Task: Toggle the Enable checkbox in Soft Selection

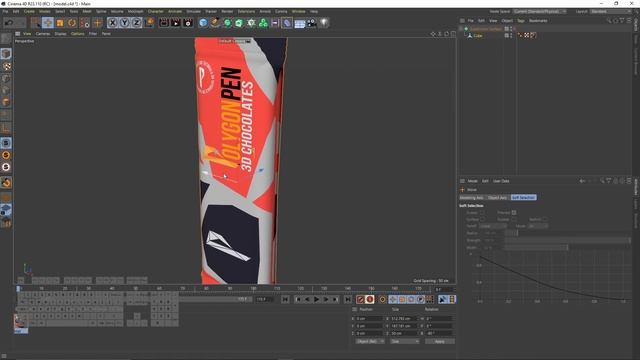Action: click(482, 213)
